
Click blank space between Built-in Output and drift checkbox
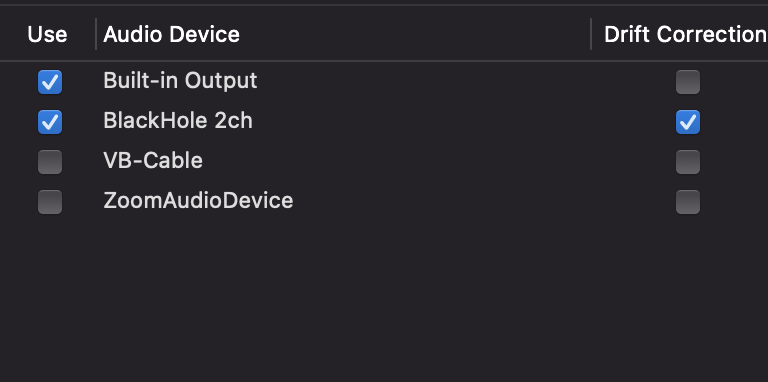466,82
